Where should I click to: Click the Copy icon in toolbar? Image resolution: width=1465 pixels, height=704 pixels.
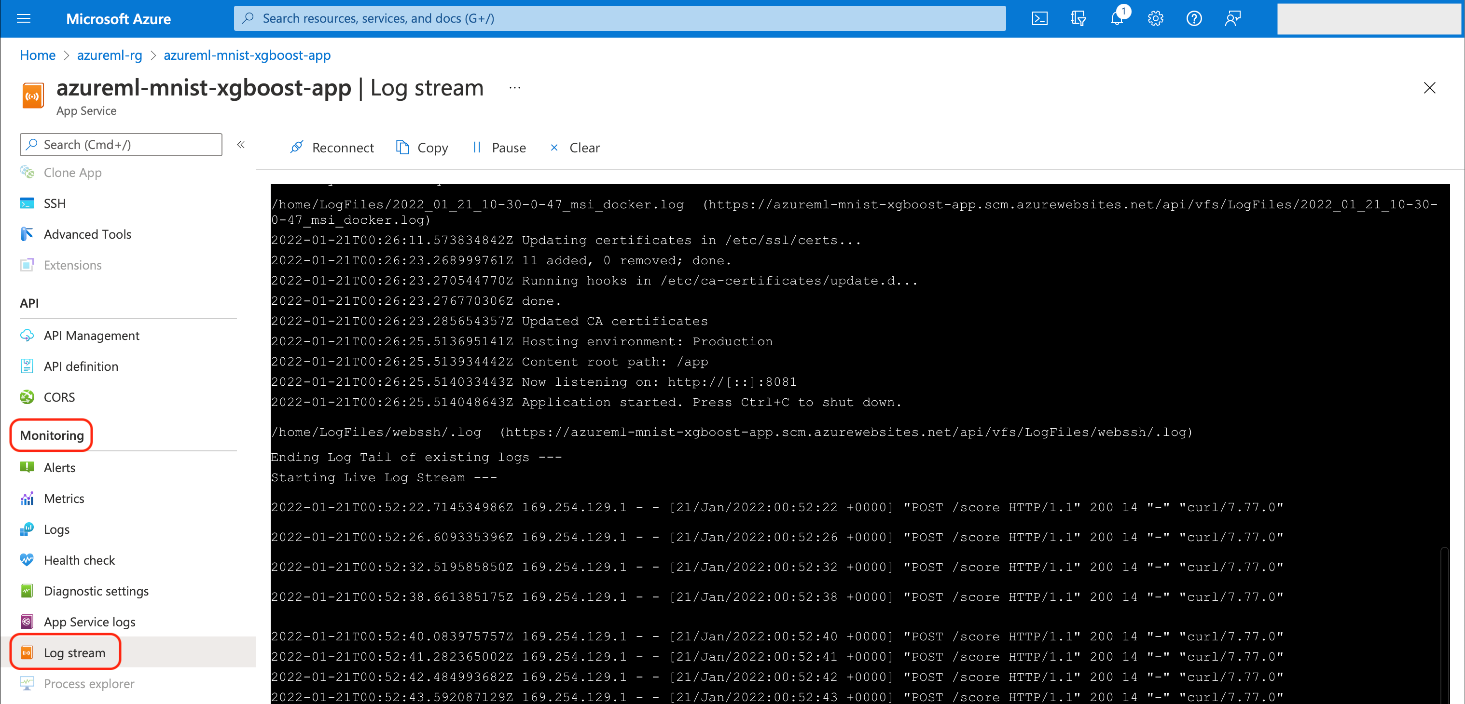tap(402, 147)
